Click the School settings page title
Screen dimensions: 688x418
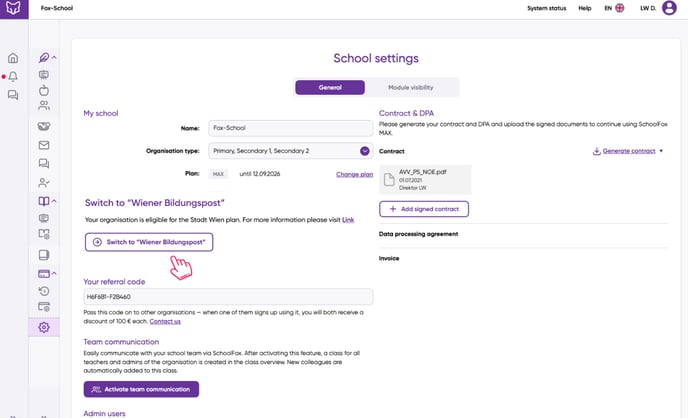click(376, 58)
